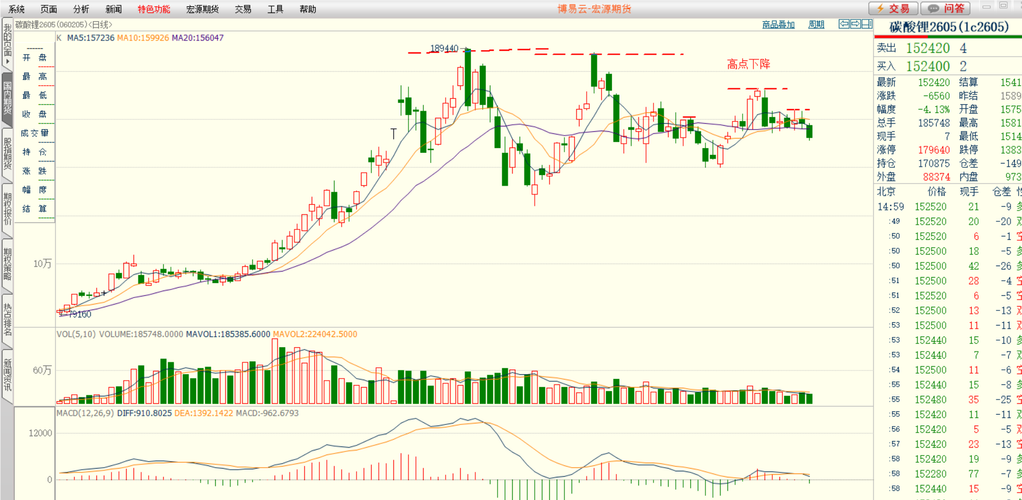Viewport: 1022px width, 500px height.
Task: Click the 189440 high price marker
Action: pos(445,48)
